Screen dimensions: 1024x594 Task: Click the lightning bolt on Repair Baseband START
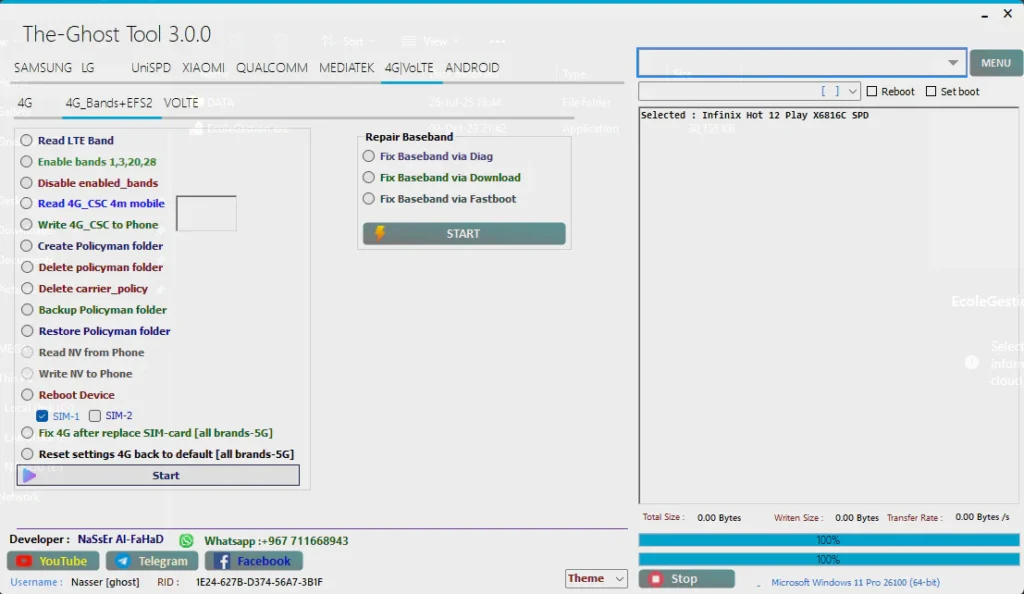379,233
